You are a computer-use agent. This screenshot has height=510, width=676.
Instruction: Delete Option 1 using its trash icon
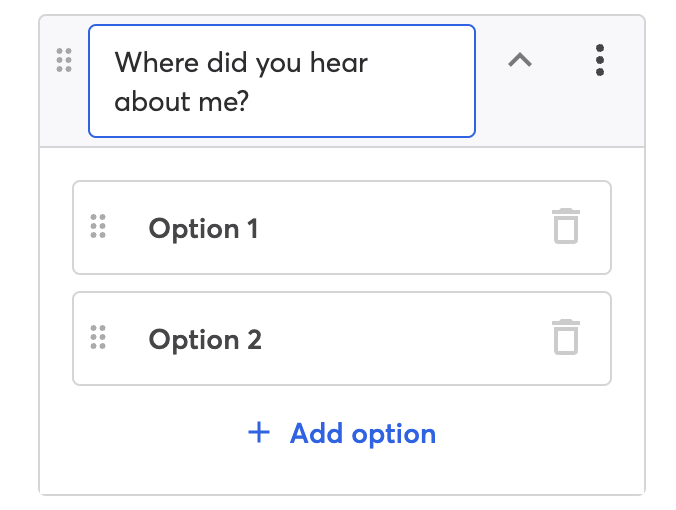click(x=566, y=226)
